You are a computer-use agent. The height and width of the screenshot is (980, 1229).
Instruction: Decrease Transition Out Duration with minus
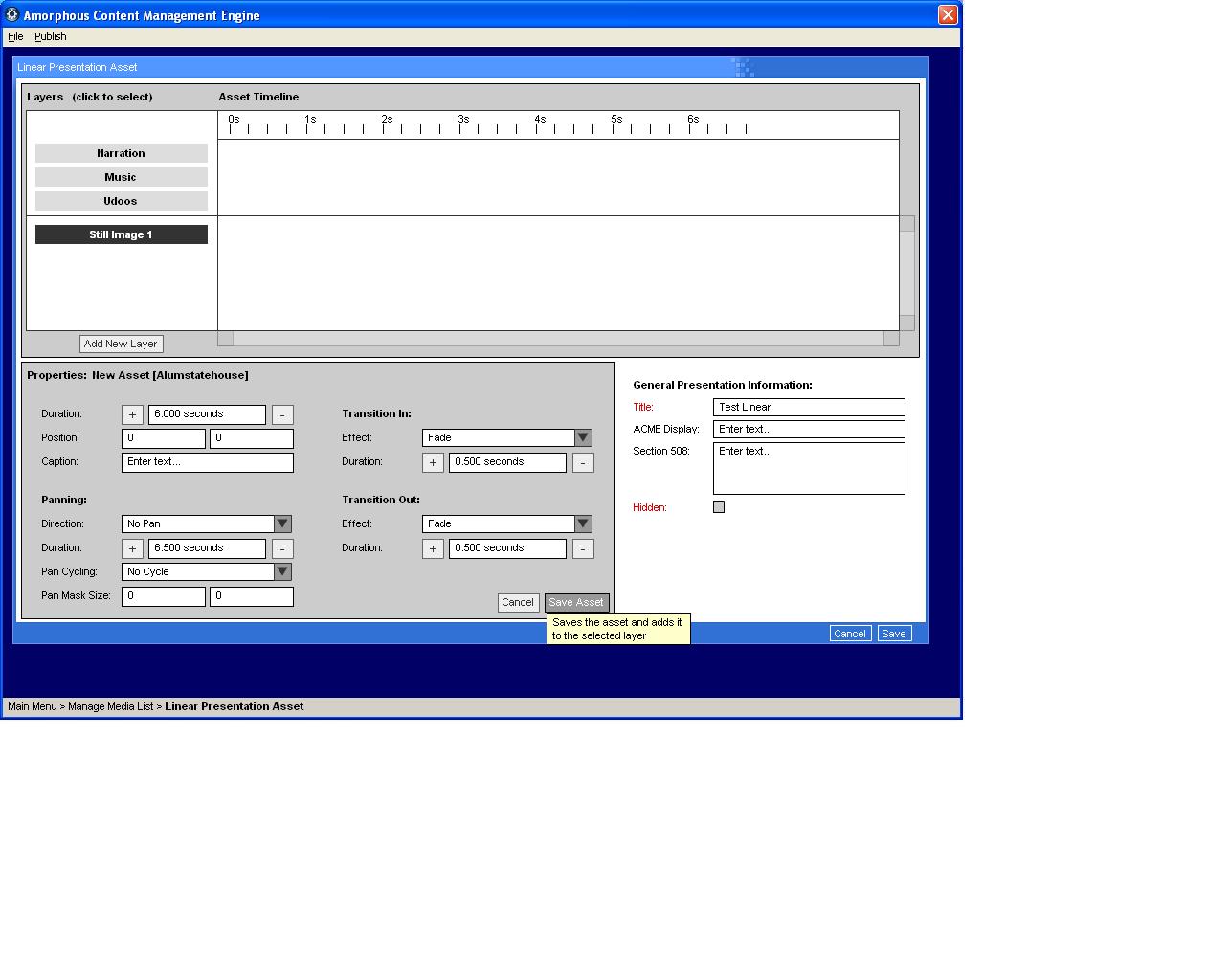tap(583, 548)
